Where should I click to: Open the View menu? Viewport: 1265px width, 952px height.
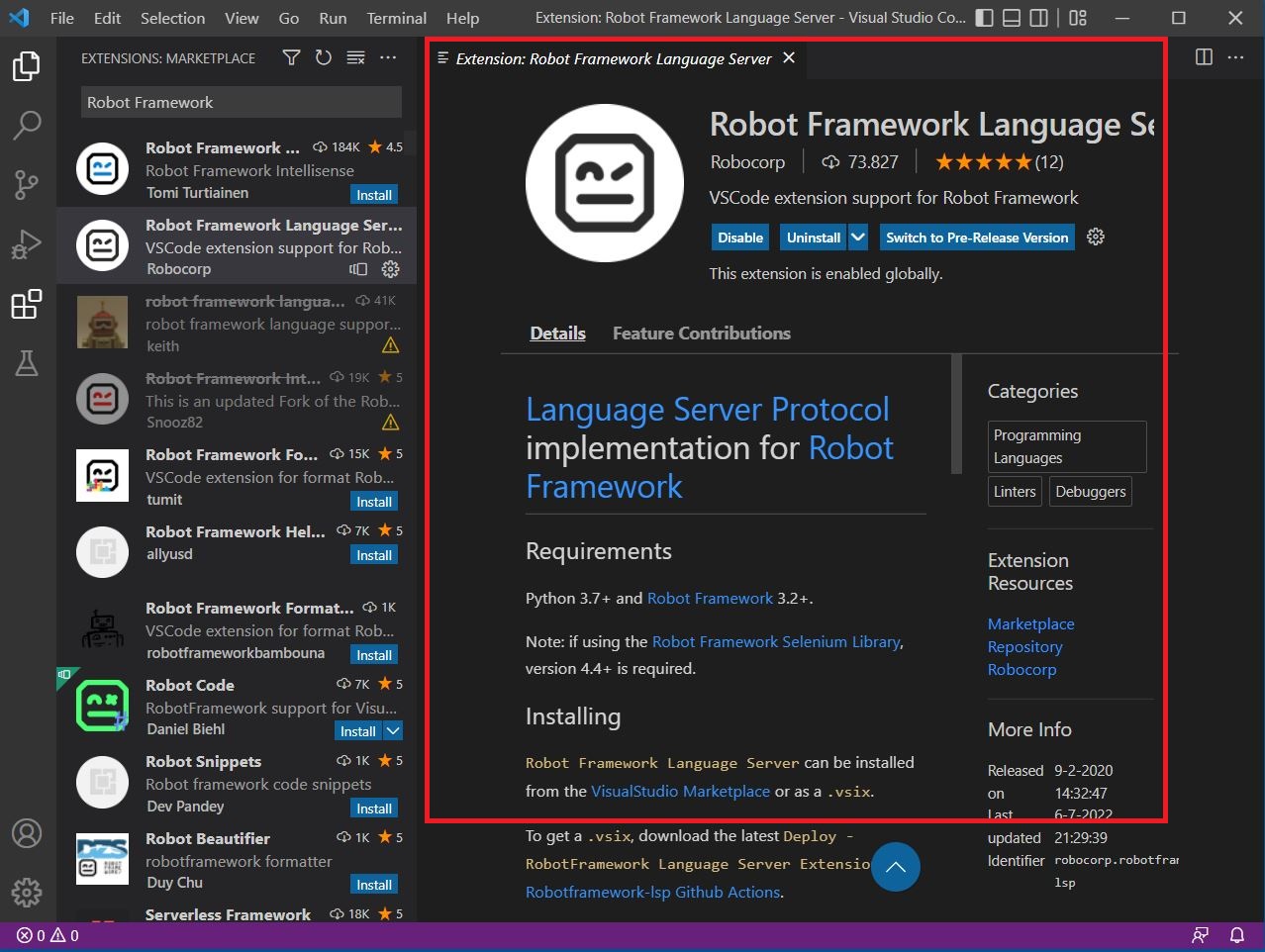click(x=242, y=18)
